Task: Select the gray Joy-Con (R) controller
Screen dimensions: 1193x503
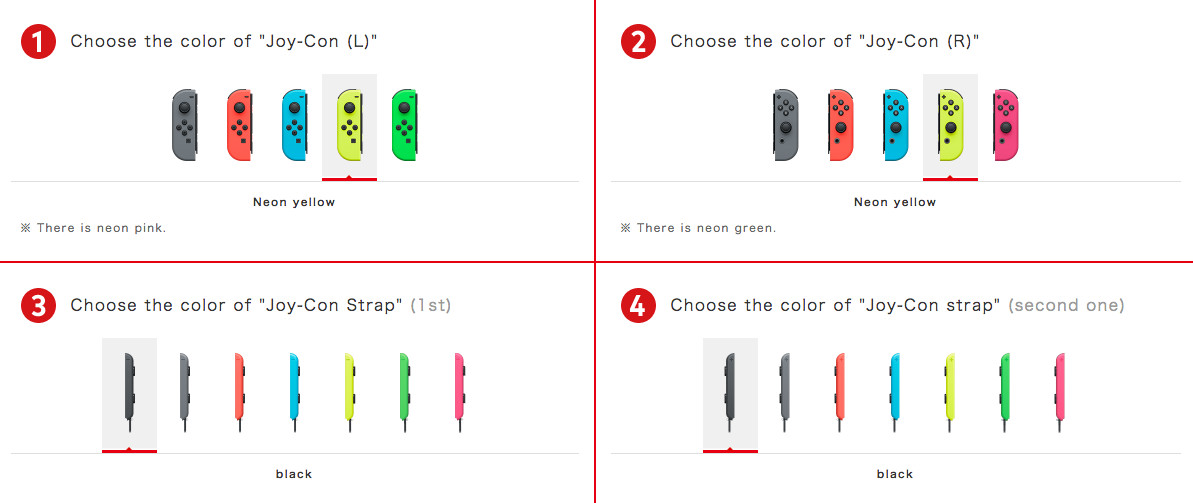Action: [786, 126]
